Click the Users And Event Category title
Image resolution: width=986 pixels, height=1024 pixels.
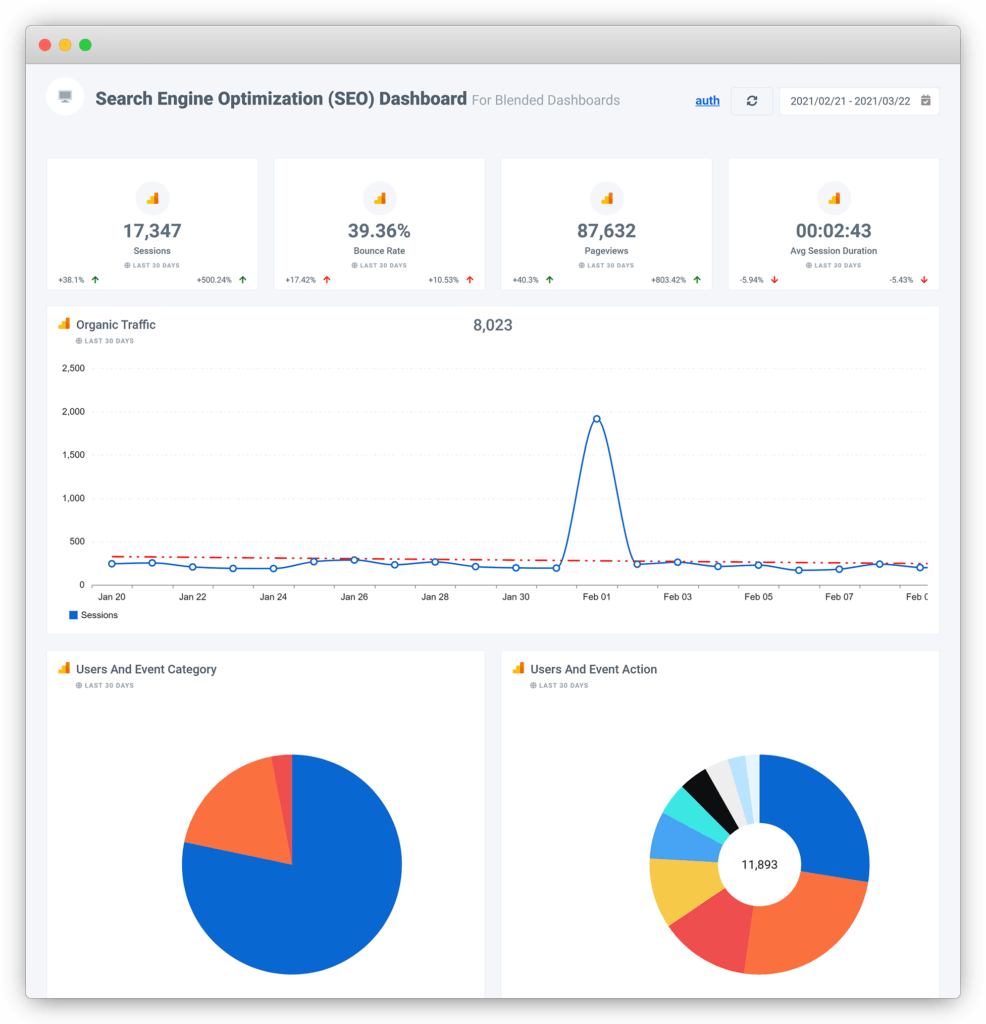[146, 669]
